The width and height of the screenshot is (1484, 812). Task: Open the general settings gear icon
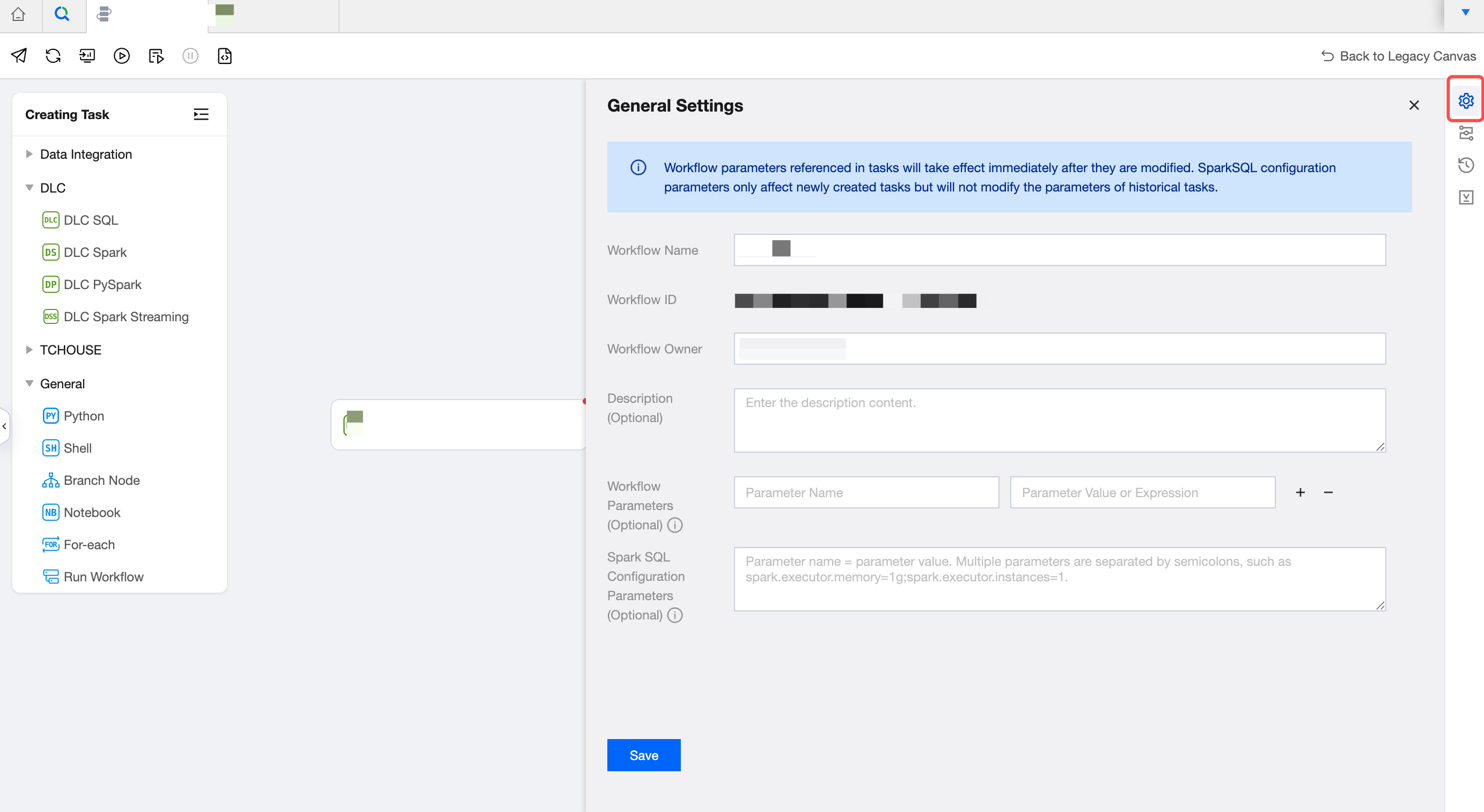(x=1466, y=101)
